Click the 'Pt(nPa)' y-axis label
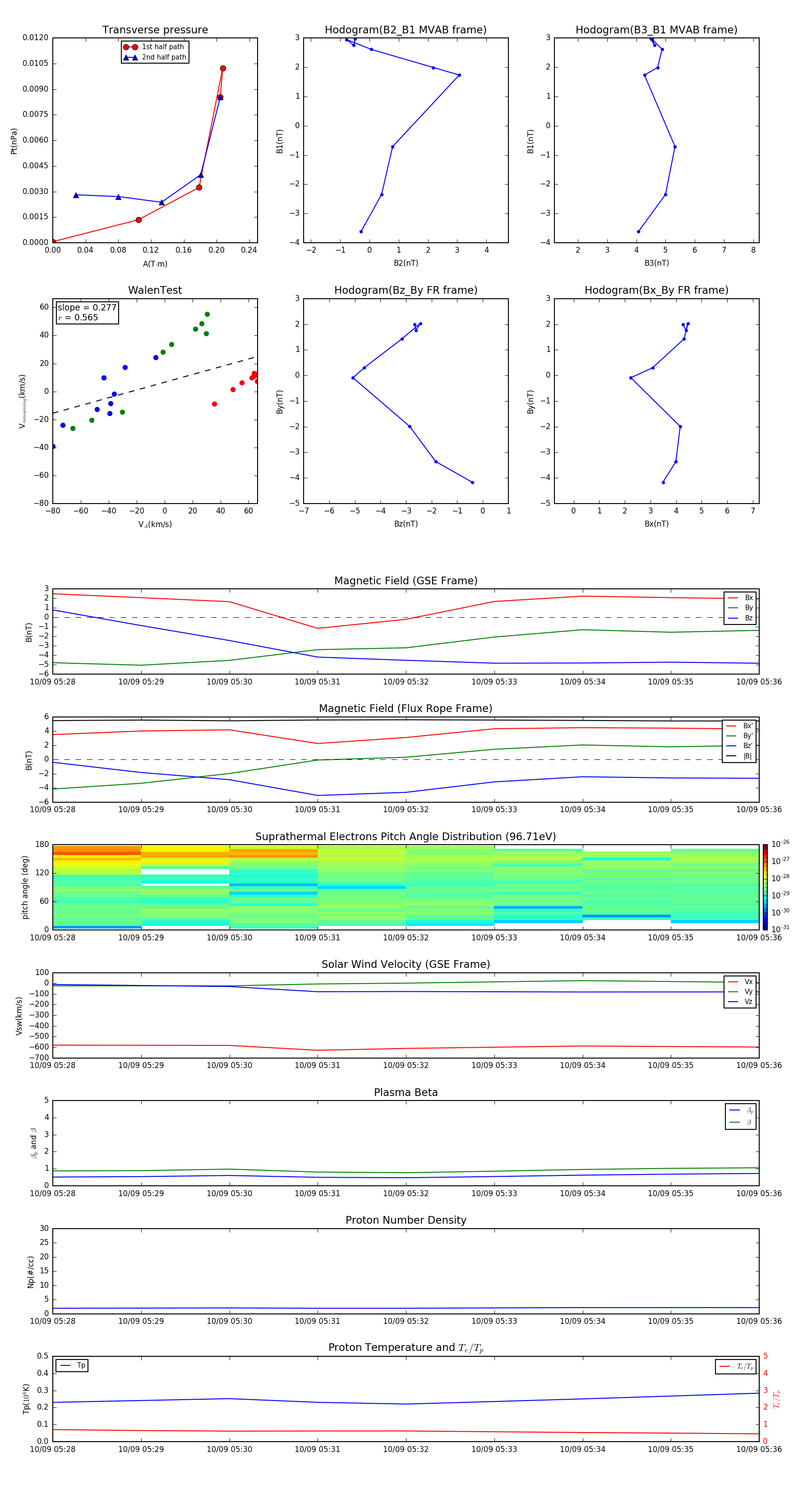The height and width of the screenshot is (1489, 812). (14, 141)
